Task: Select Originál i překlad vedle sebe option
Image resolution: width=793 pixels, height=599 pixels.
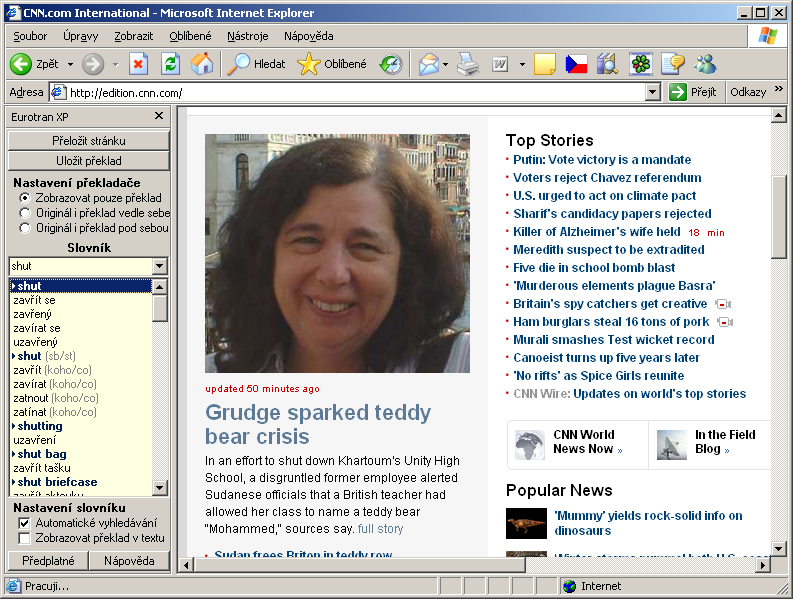Action: click(24, 213)
